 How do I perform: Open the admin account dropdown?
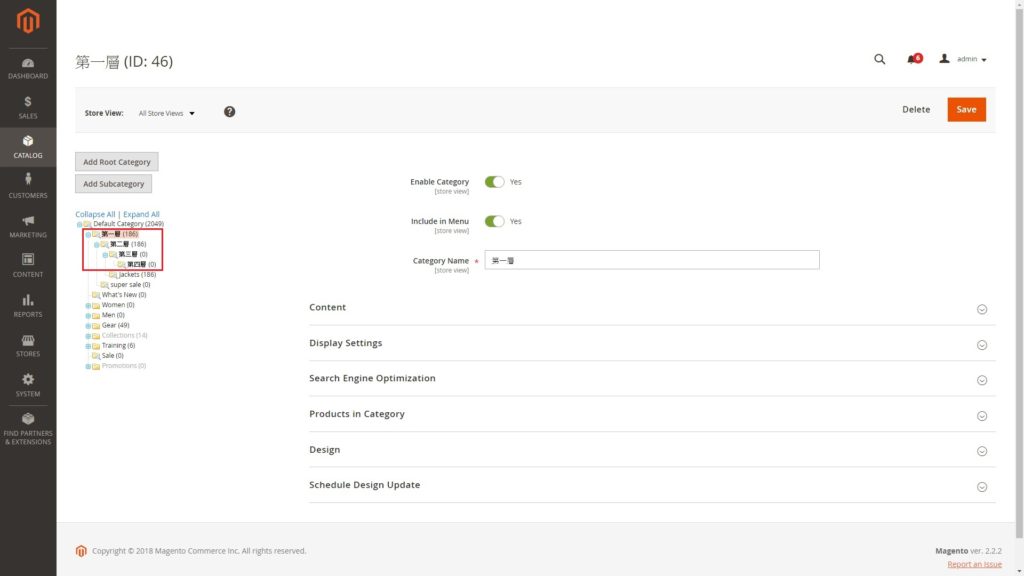click(964, 59)
